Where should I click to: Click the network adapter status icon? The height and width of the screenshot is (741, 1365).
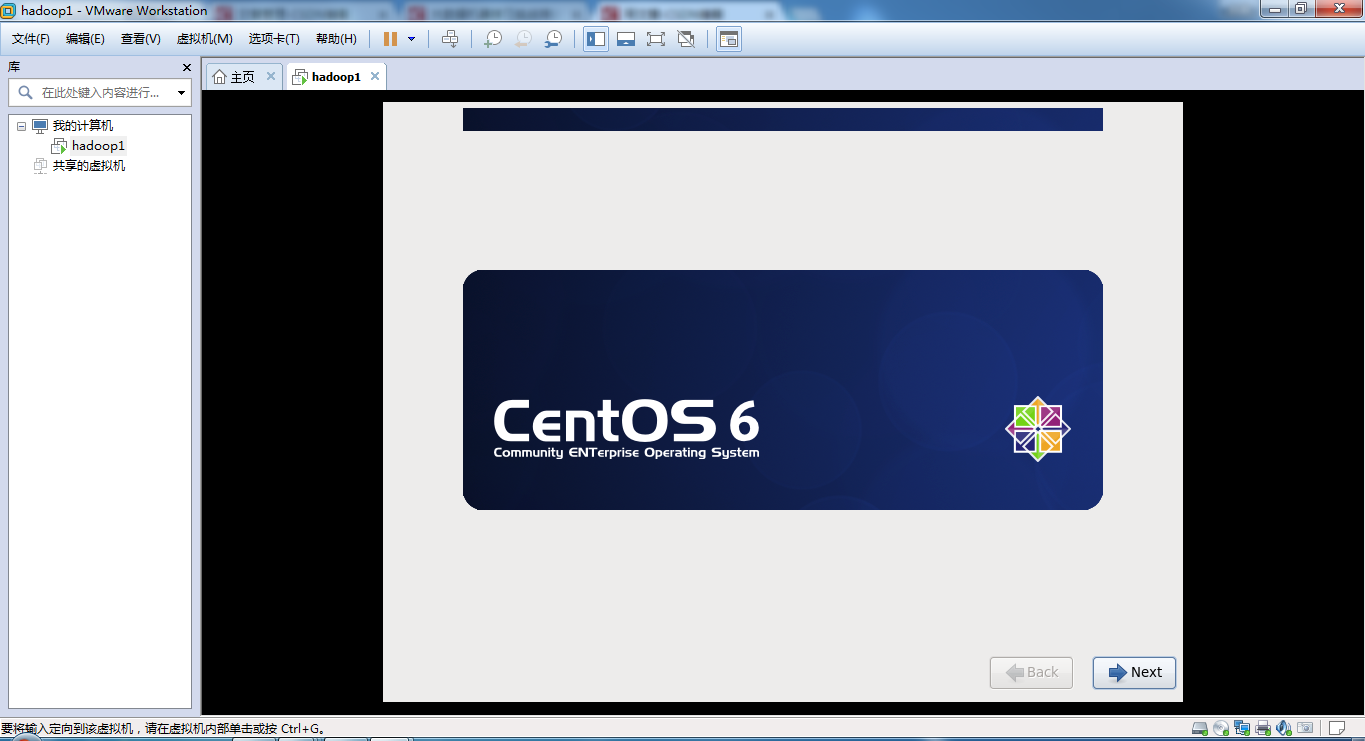1242,728
